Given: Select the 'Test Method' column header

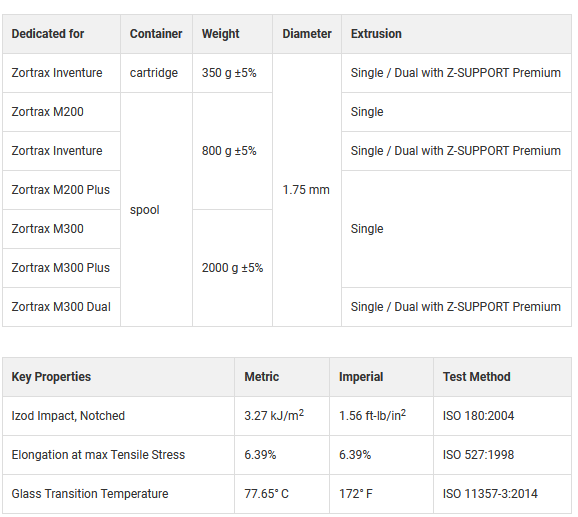Looking at the screenshot, I should (x=502, y=377).
